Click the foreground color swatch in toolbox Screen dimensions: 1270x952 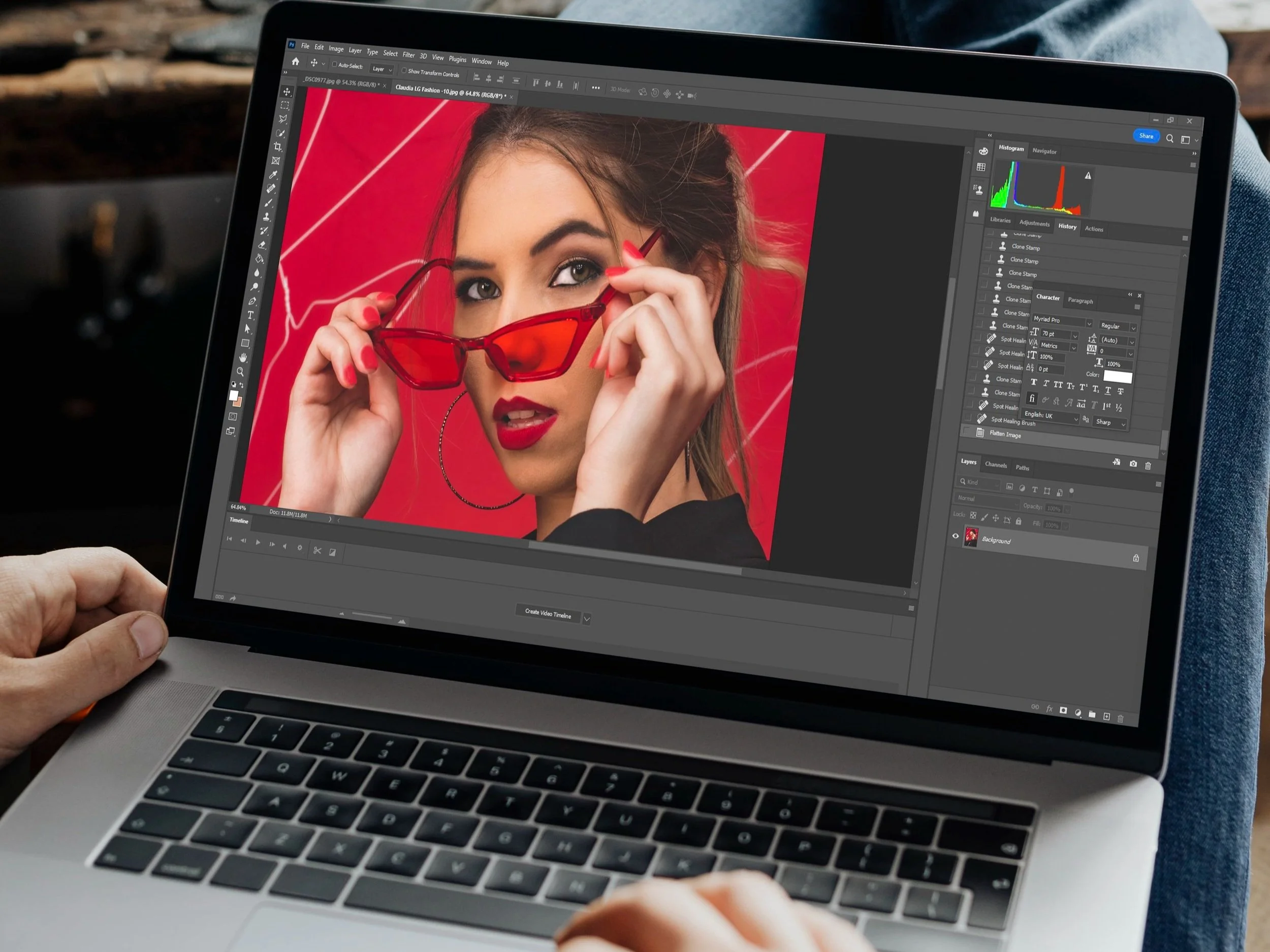[233, 396]
